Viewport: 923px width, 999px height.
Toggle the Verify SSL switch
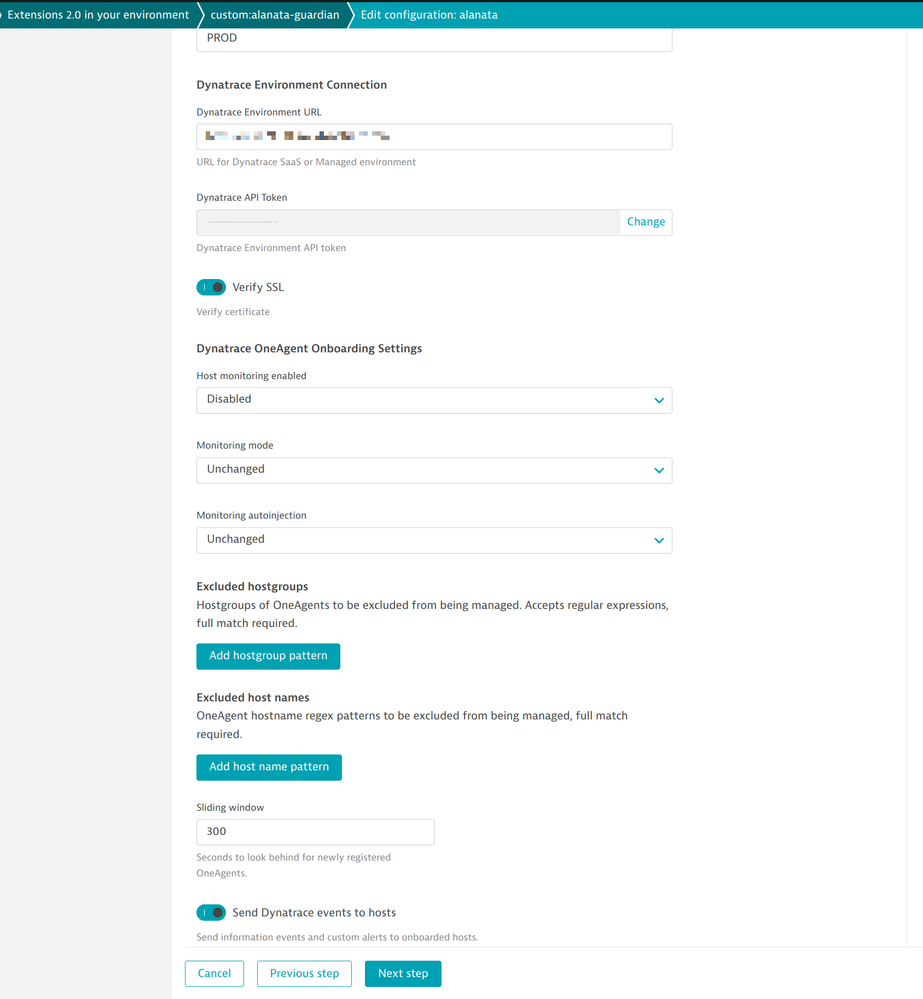pyautogui.click(x=211, y=288)
